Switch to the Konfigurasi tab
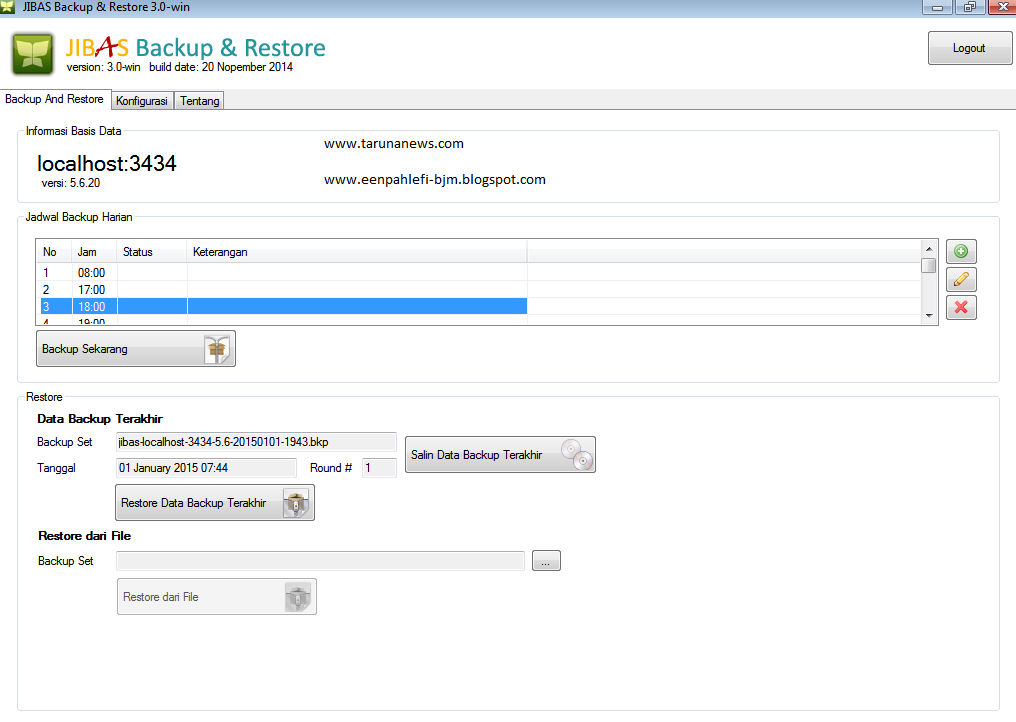Screen dimensions: 1016x722 coord(142,100)
